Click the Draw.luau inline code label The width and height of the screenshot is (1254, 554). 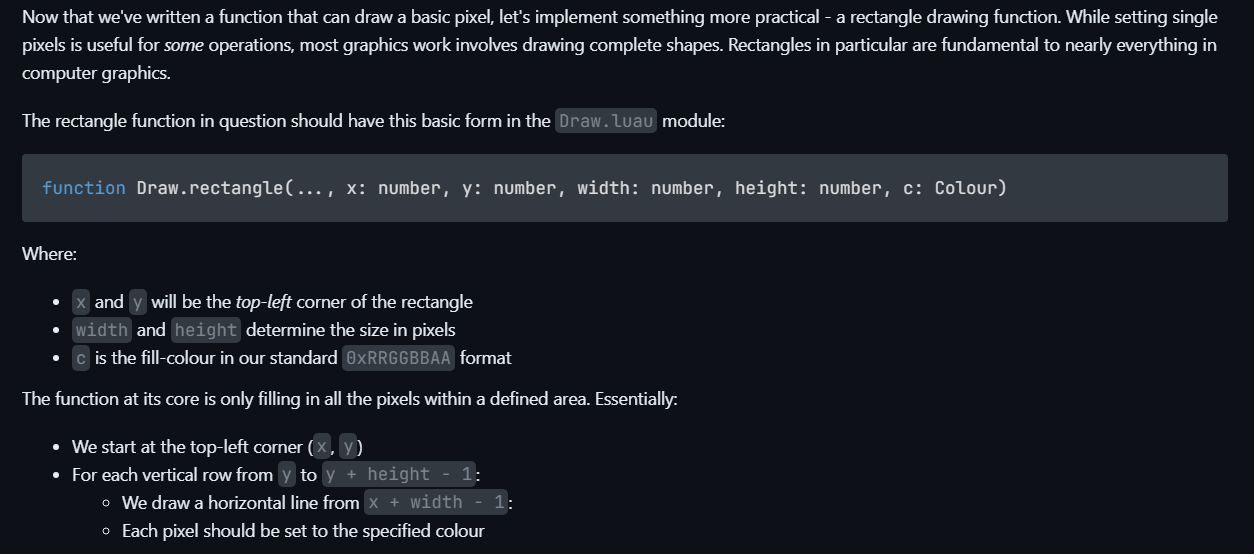click(606, 121)
